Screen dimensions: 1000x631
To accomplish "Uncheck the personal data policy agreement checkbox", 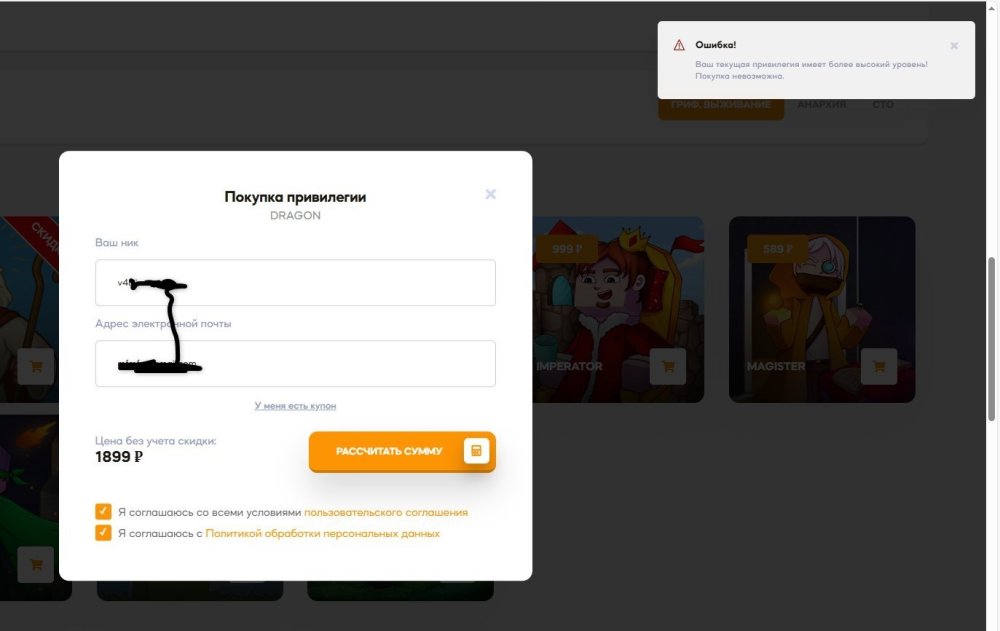I will [103, 533].
